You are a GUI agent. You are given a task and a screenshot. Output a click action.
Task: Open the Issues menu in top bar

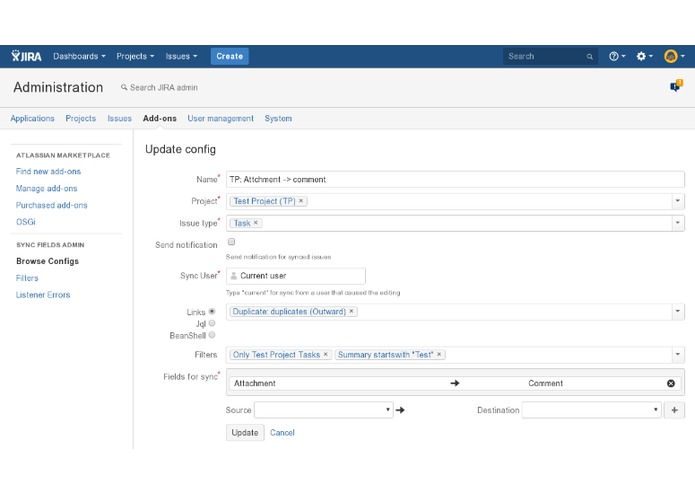pos(181,56)
